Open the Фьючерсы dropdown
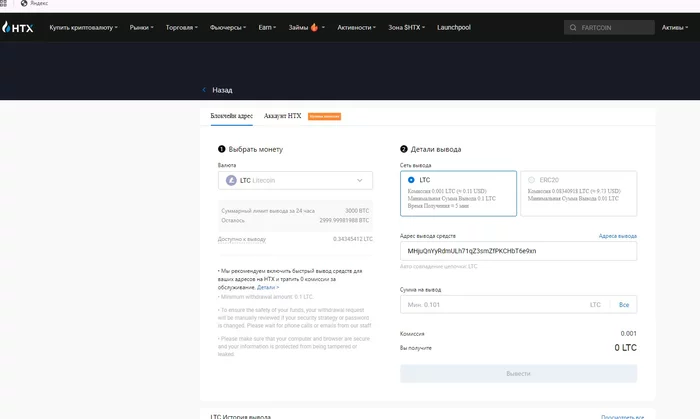700x419 pixels. coord(228,28)
